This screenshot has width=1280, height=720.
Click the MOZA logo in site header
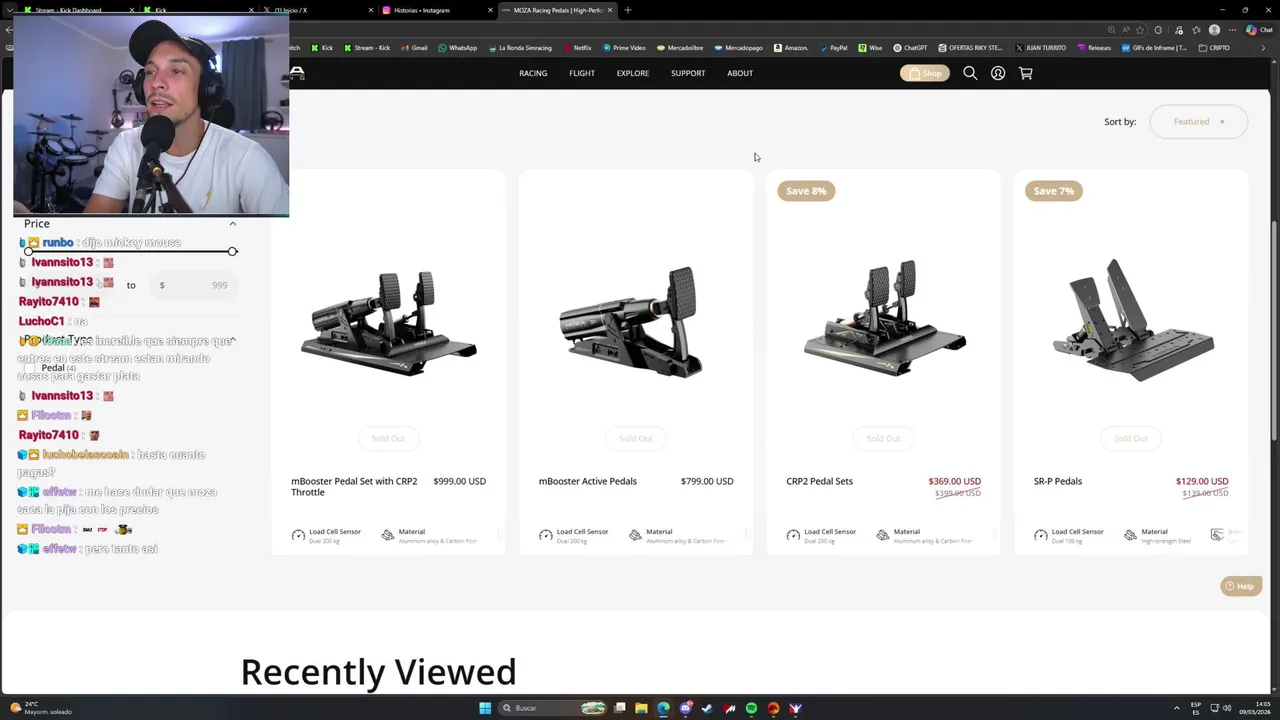point(297,73)
